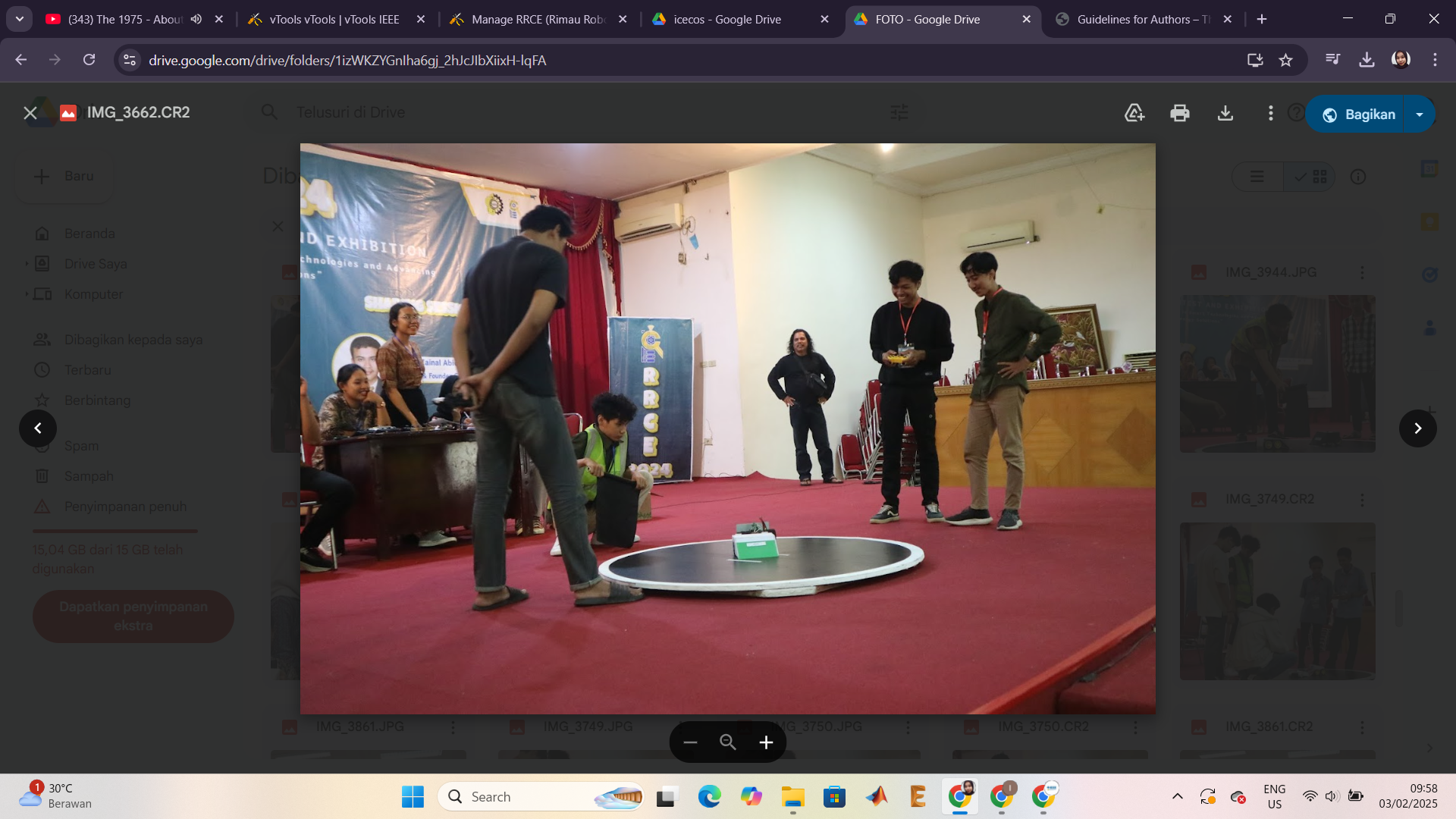Switch Drive to list layout view
Viewport: 1456px width, 819px height.
click(x=1257, y=177)
